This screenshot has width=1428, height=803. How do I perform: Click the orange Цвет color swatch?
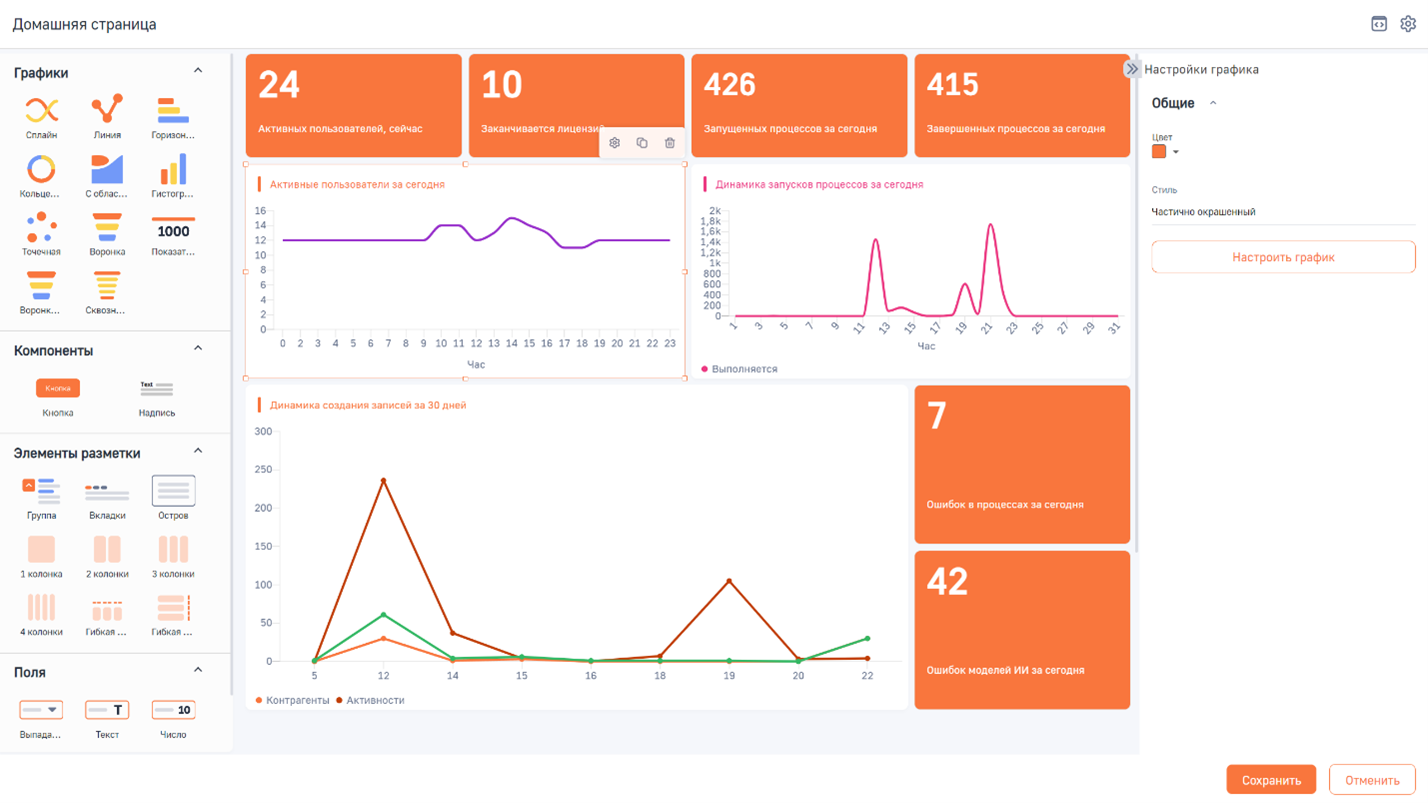click(1159, 152)
